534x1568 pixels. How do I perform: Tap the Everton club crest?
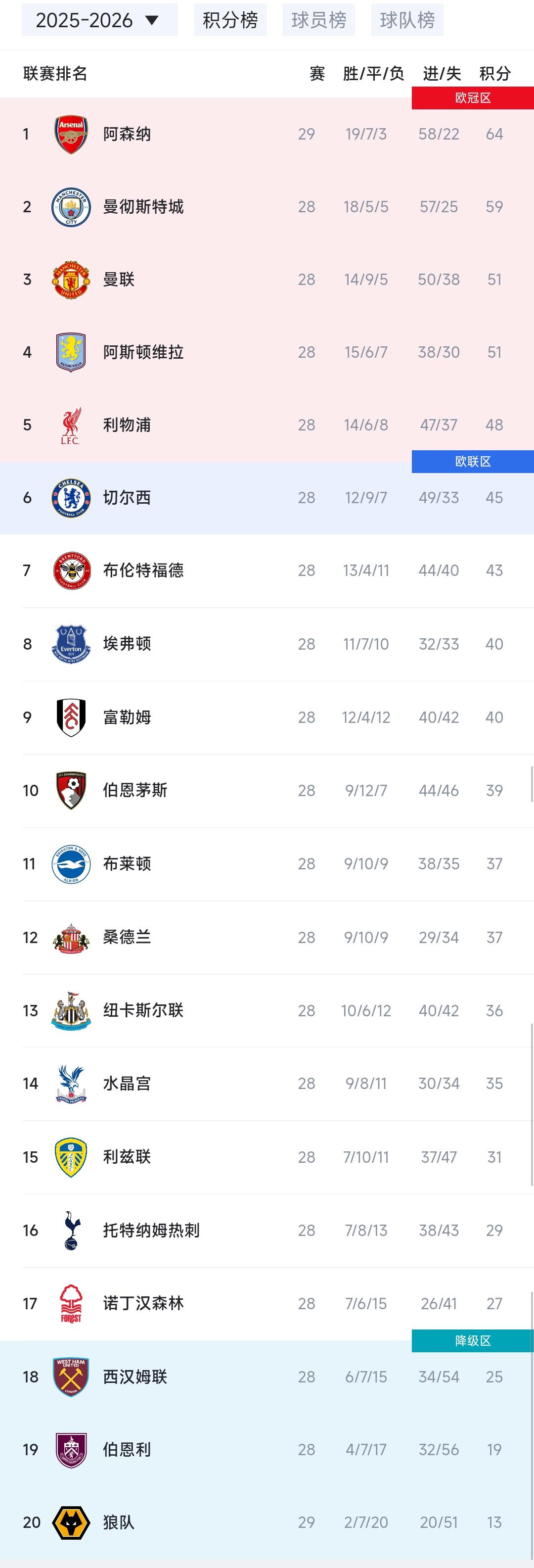[71, 643]
